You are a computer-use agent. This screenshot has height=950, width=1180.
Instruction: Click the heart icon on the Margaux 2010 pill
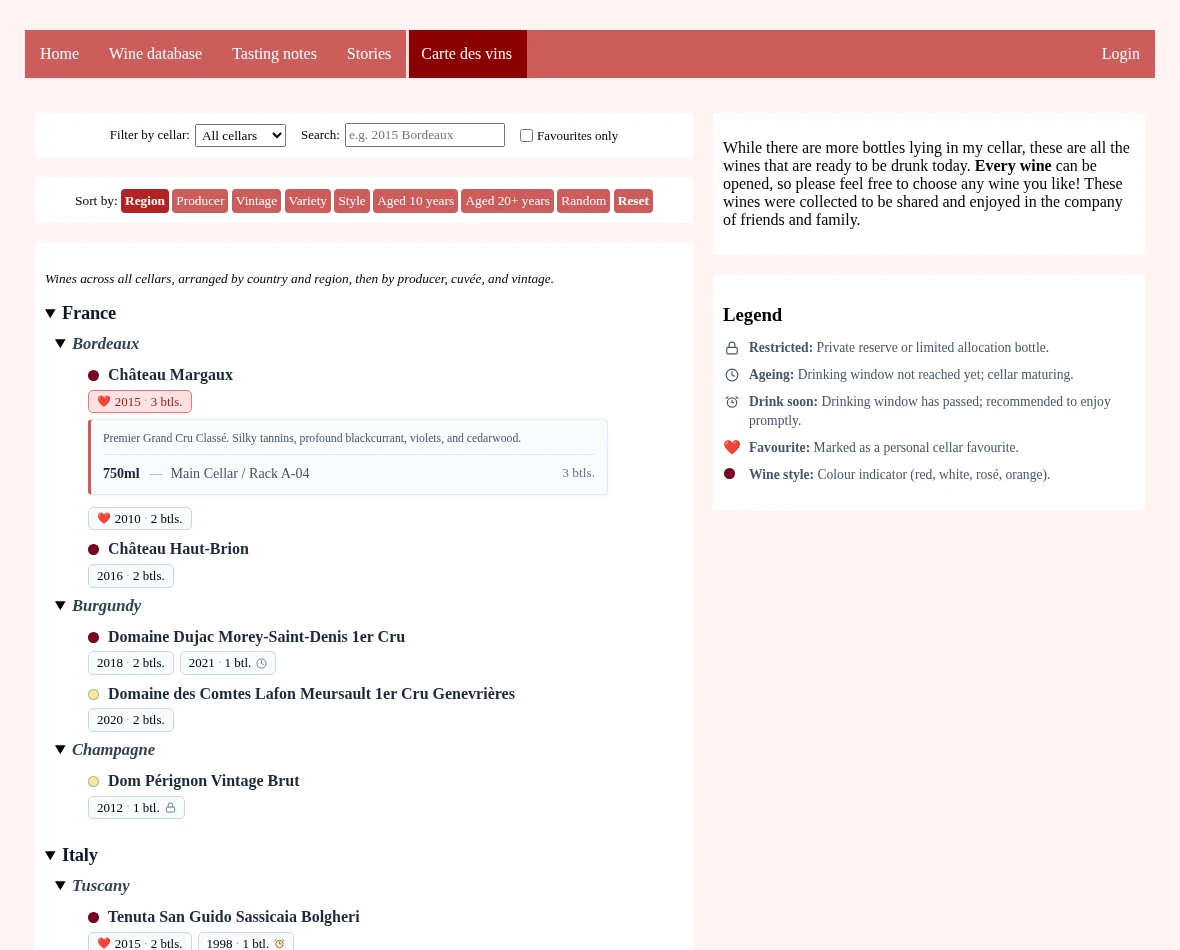pos(104,518)
